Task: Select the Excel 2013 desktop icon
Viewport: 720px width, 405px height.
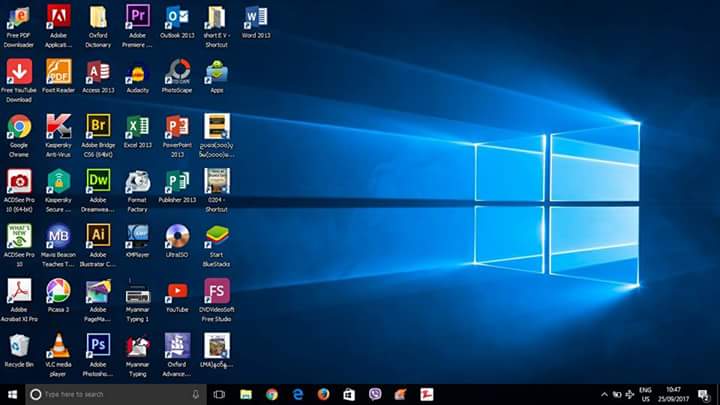Action: click(x=137, y=131)
